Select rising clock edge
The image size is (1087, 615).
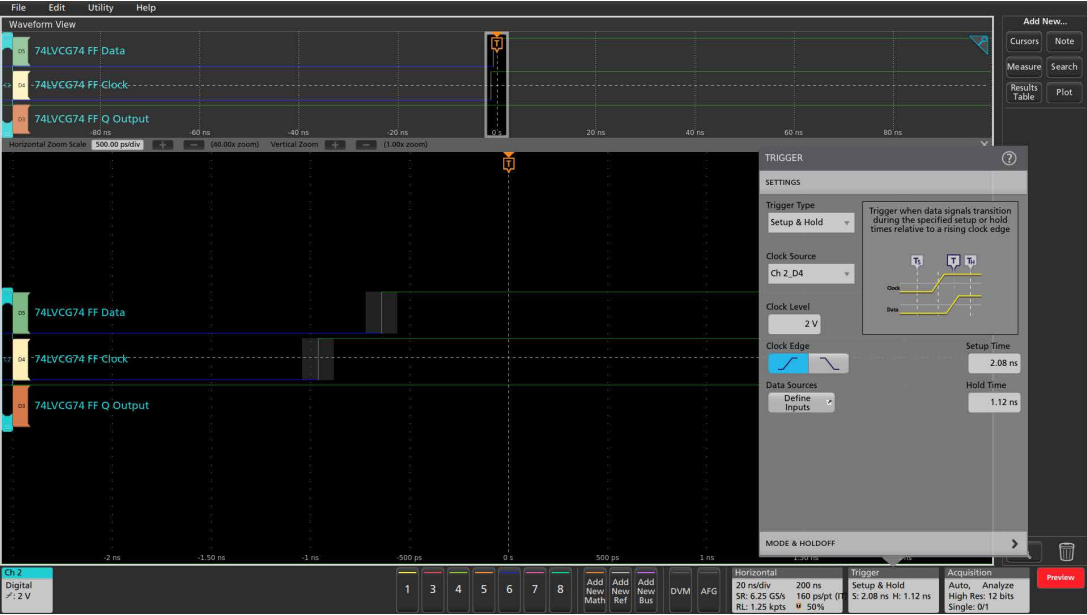(x=788, y=363)
